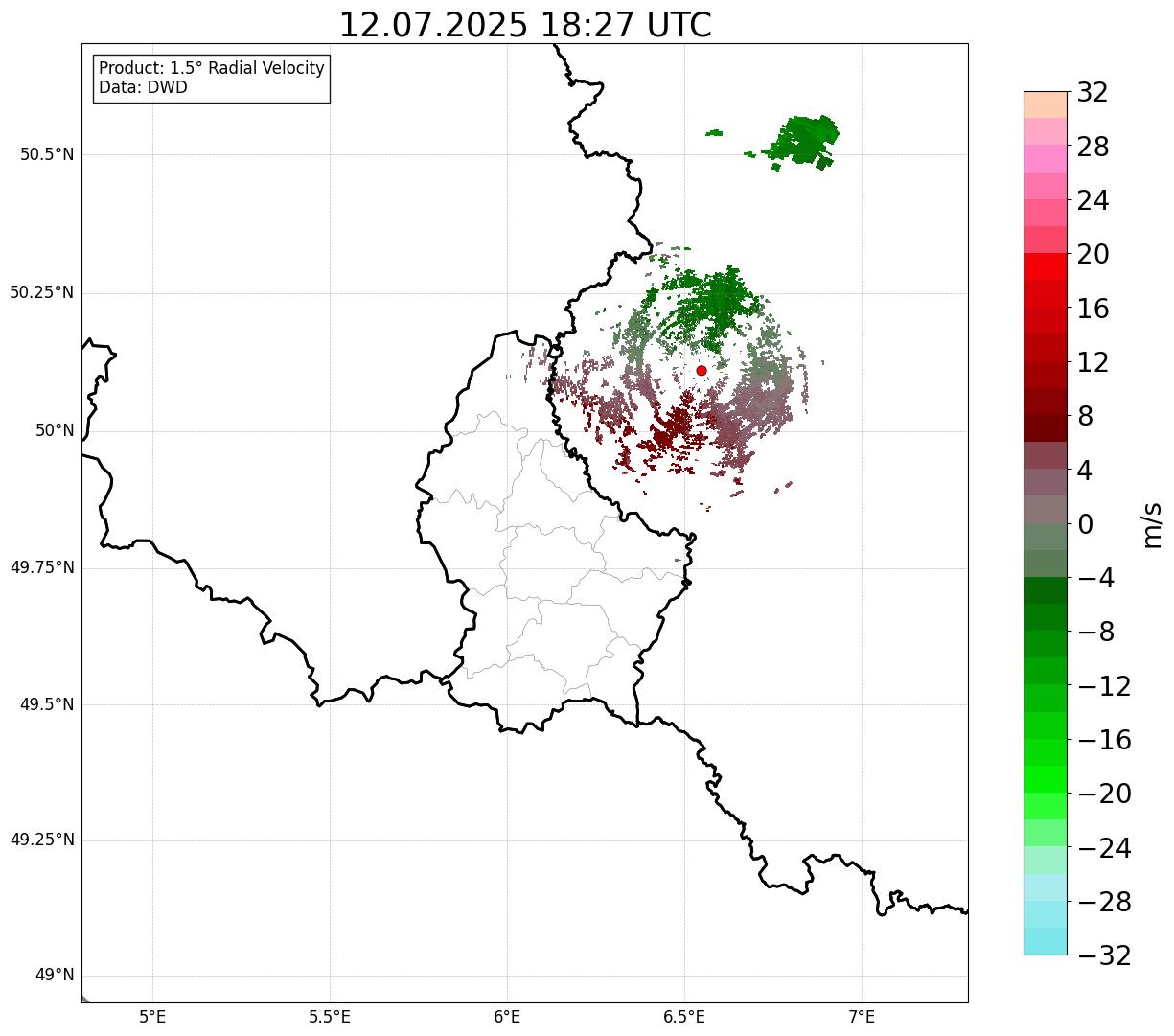Click the colorbar value −20
Viewport: 1174px width, 1036px height.
[1104, 794]
